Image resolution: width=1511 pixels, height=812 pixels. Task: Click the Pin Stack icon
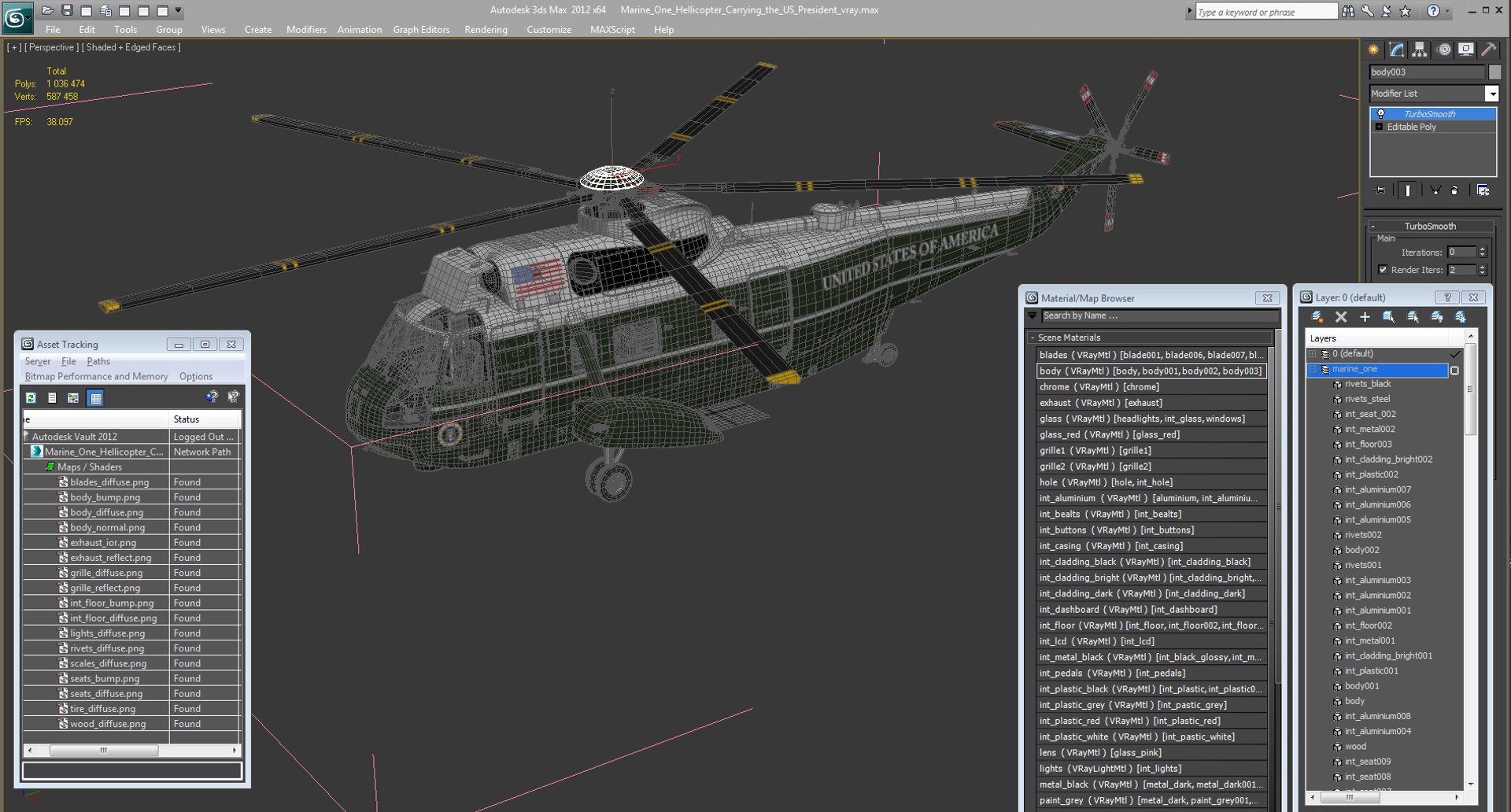click(1380, 190)
